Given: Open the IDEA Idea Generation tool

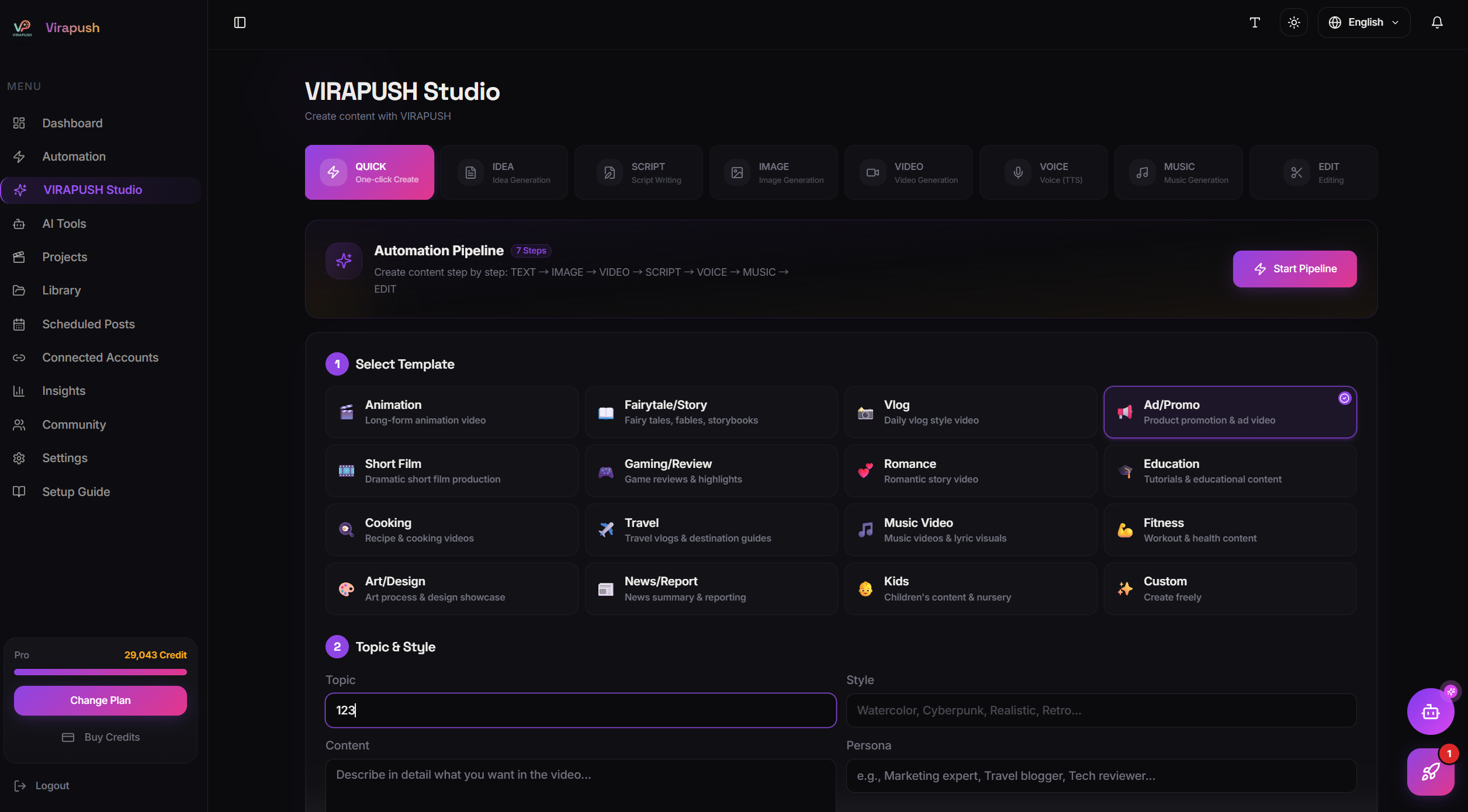Looking at the screenshot, I should (504, 172).
